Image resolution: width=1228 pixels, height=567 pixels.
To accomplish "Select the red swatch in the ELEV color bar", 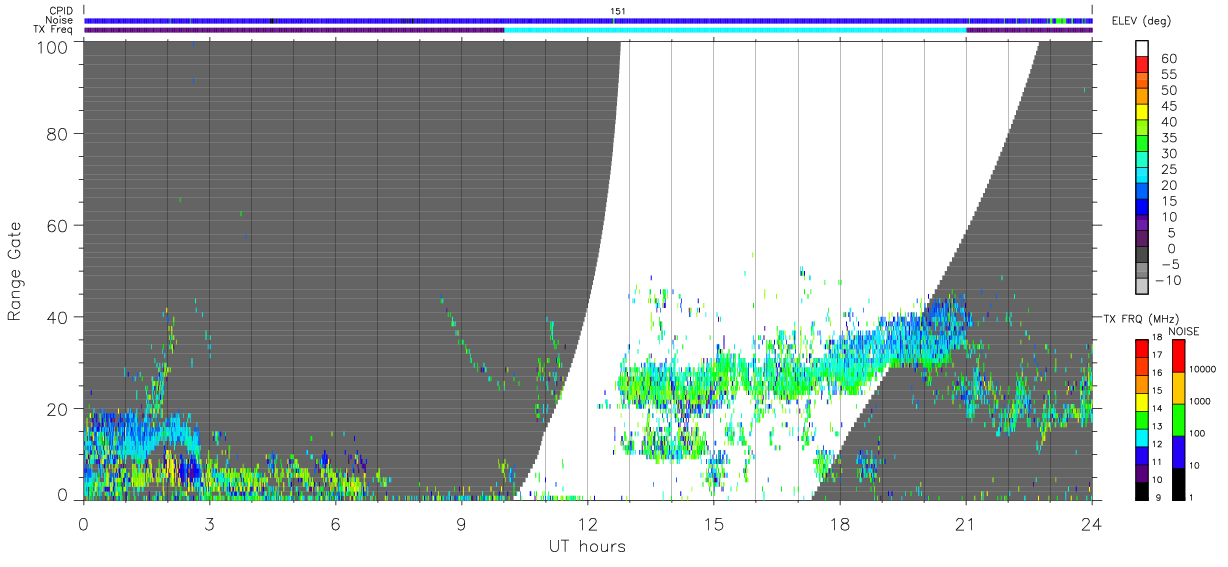I will (x=1143, y=64).
